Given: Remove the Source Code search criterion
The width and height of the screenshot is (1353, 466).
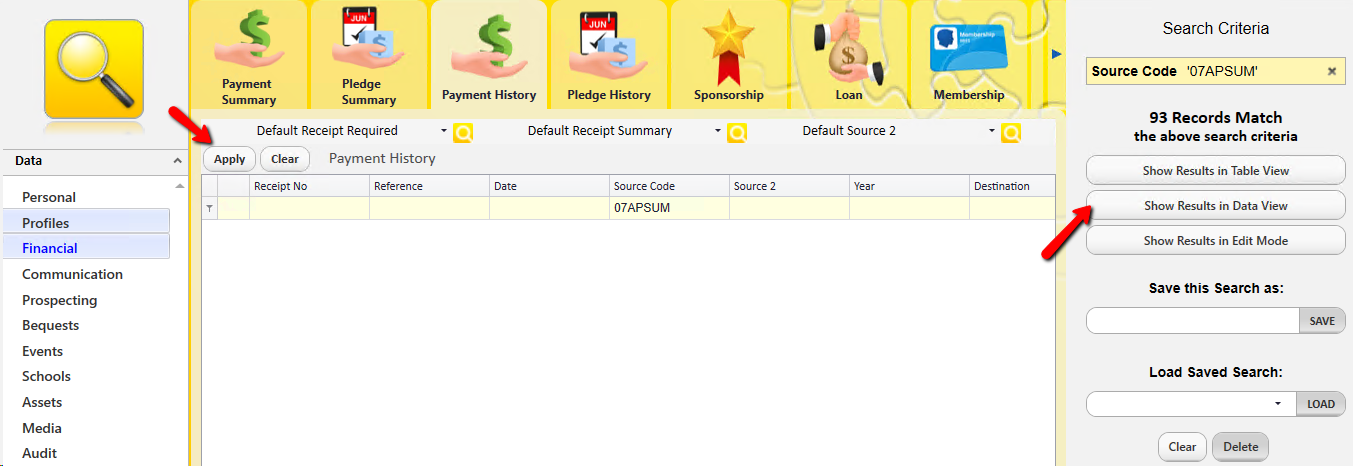Looking at the screenshot, I should pos(1331,71).
